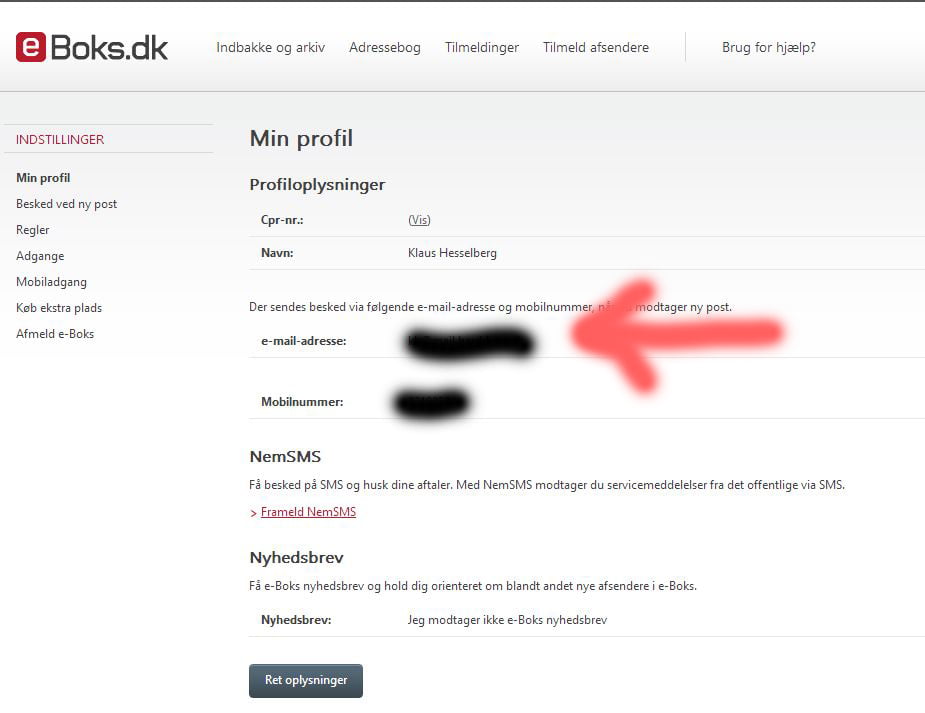Click Afmeld e-Boks in sidebar
Screen dimensions: 925x713
pyautogui.click(x=55, y=334)
